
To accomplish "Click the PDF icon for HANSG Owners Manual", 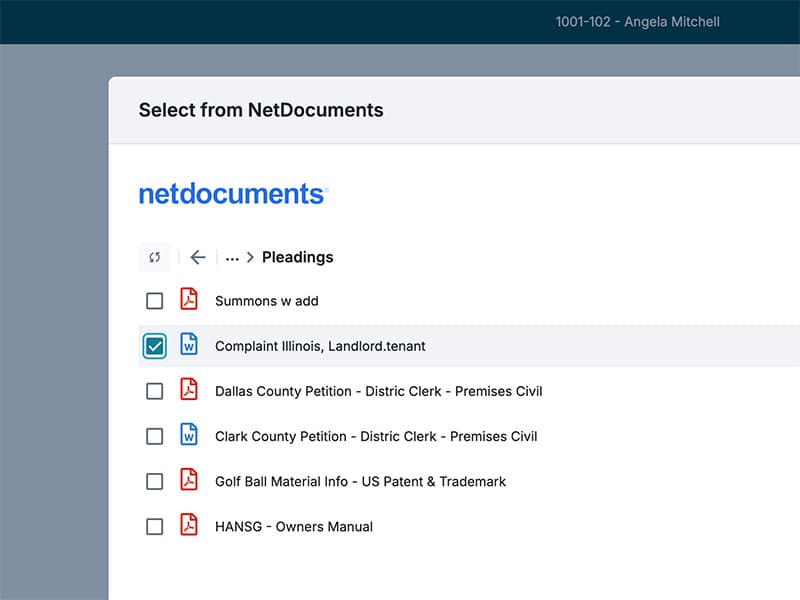I will pos(189,524).
